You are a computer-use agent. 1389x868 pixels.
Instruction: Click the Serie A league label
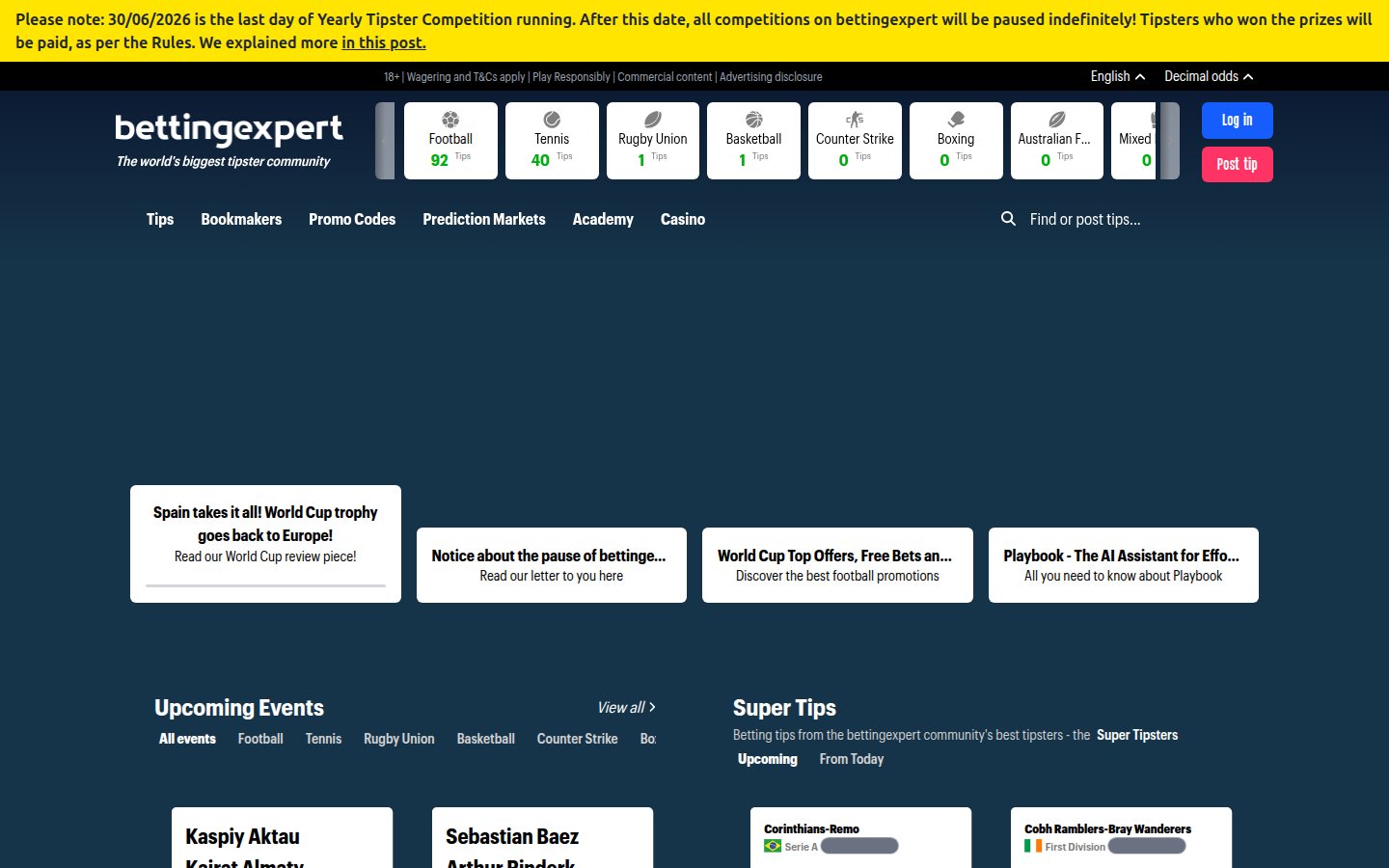(x=801, y=847)
